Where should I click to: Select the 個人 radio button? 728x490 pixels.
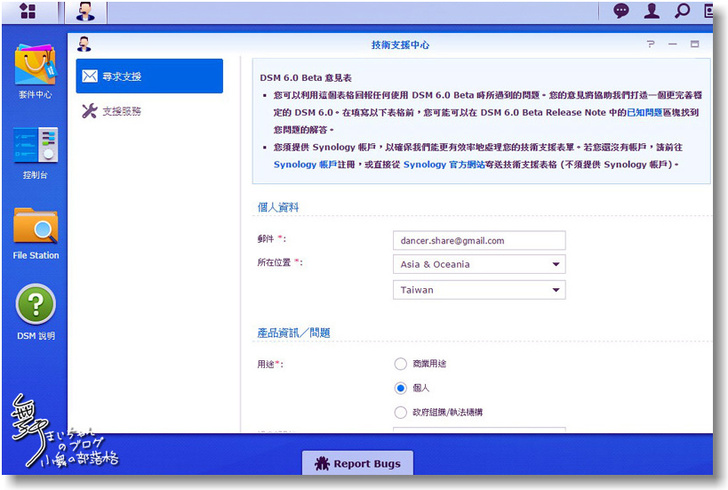pyautogui.click(x=400, y=388)
